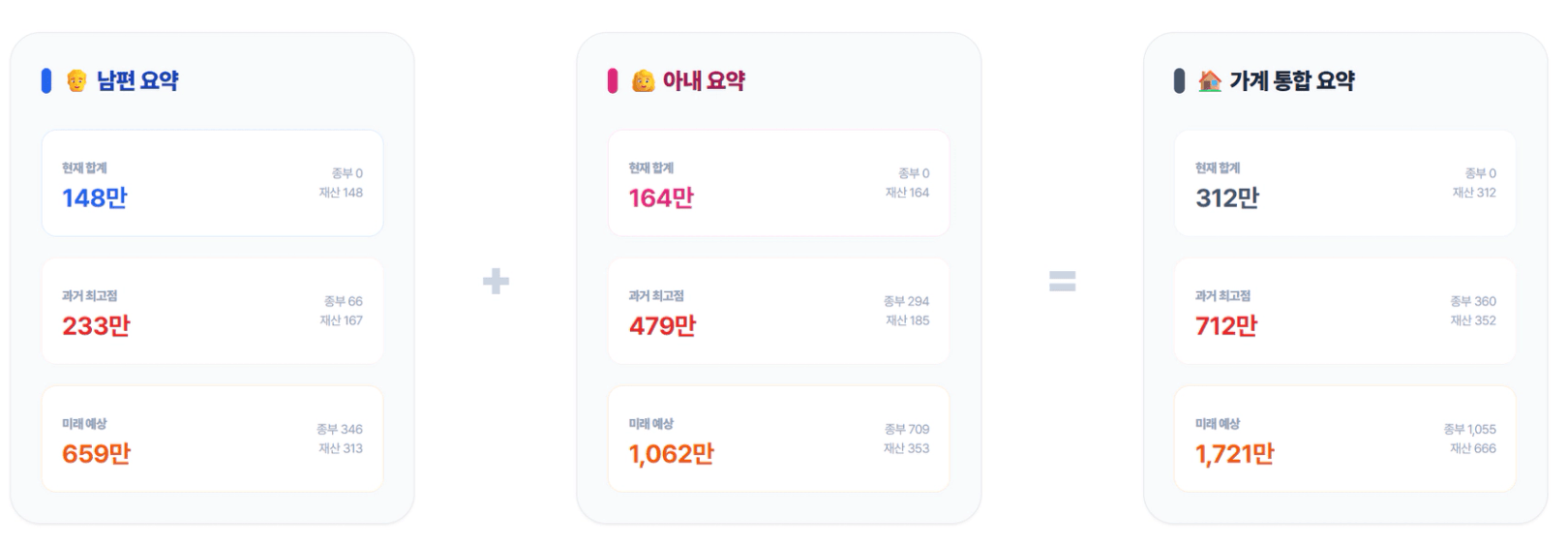Open wife's 미래 예상 1,062만 card

pos(778,439)
